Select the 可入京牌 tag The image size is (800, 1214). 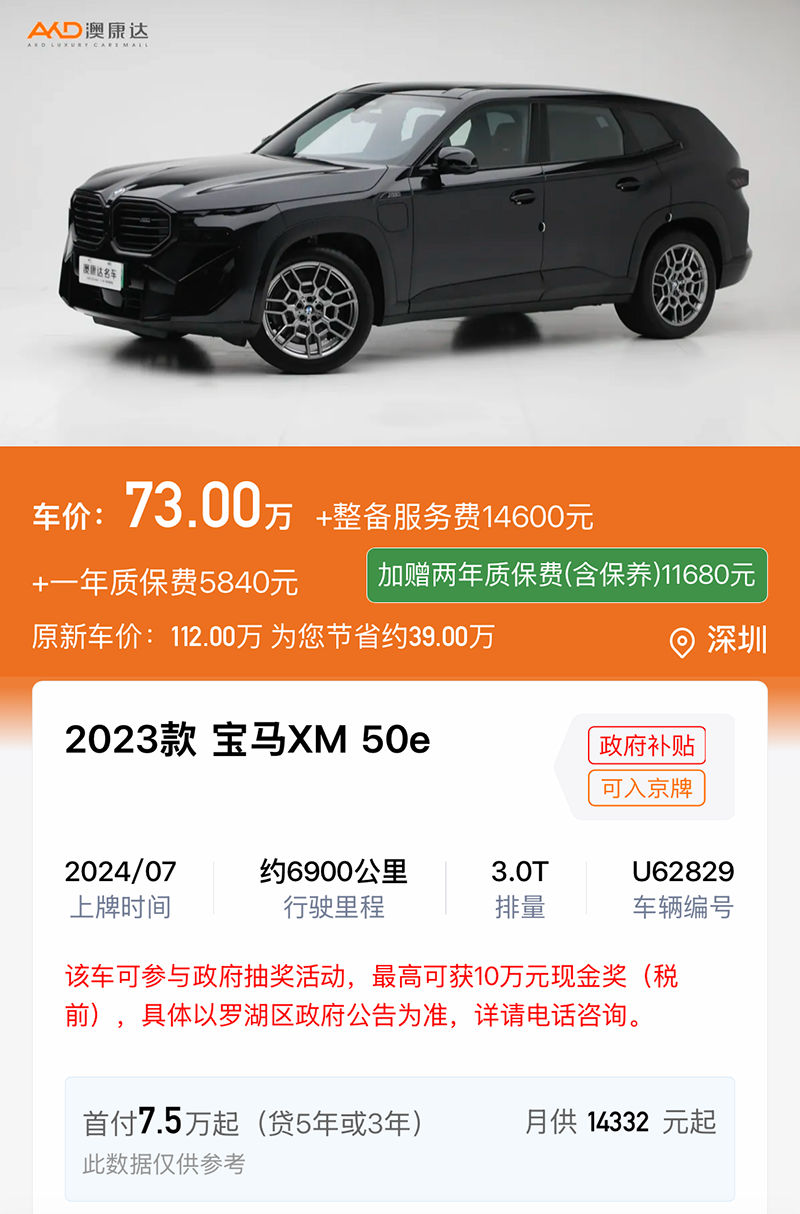coord(647,788)
